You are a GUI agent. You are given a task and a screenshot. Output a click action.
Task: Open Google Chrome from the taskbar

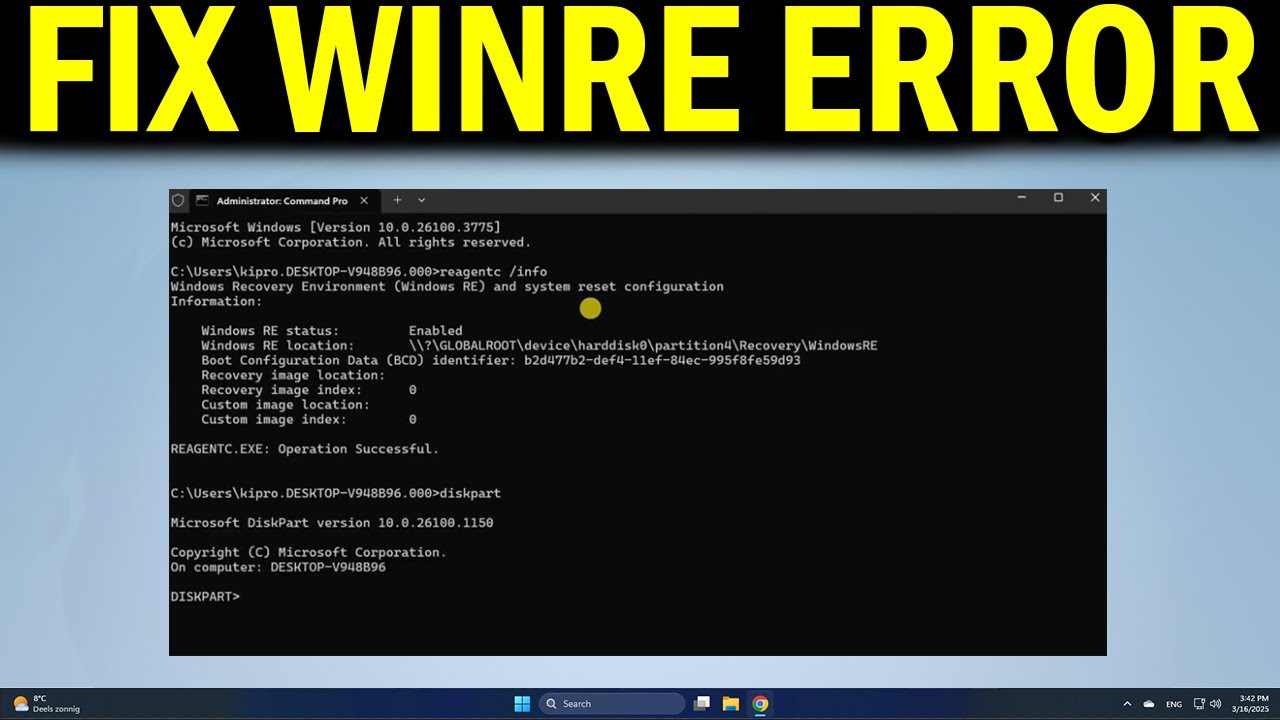760,704
